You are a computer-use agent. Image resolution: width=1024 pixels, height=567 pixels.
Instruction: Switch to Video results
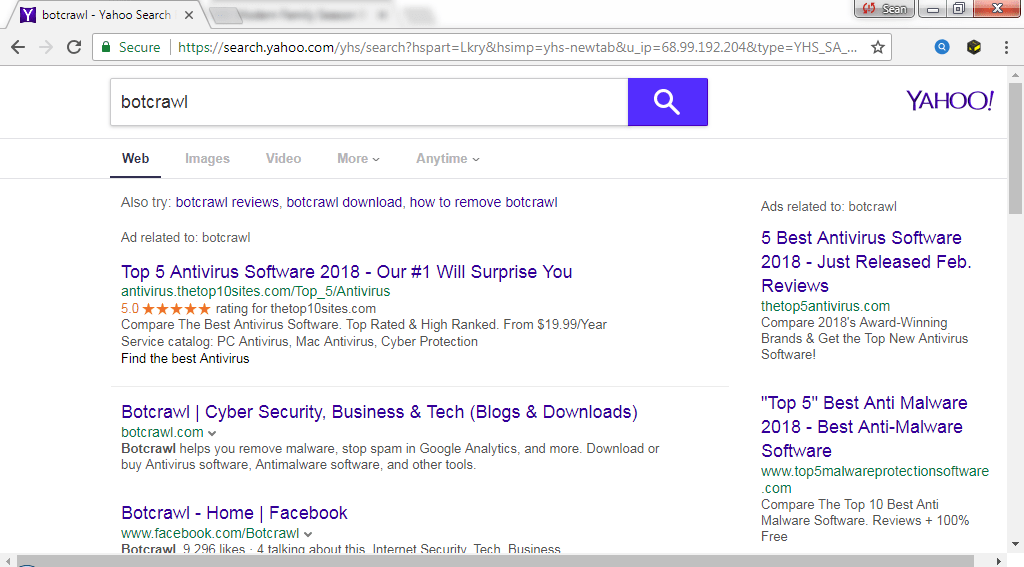[283, 159]
